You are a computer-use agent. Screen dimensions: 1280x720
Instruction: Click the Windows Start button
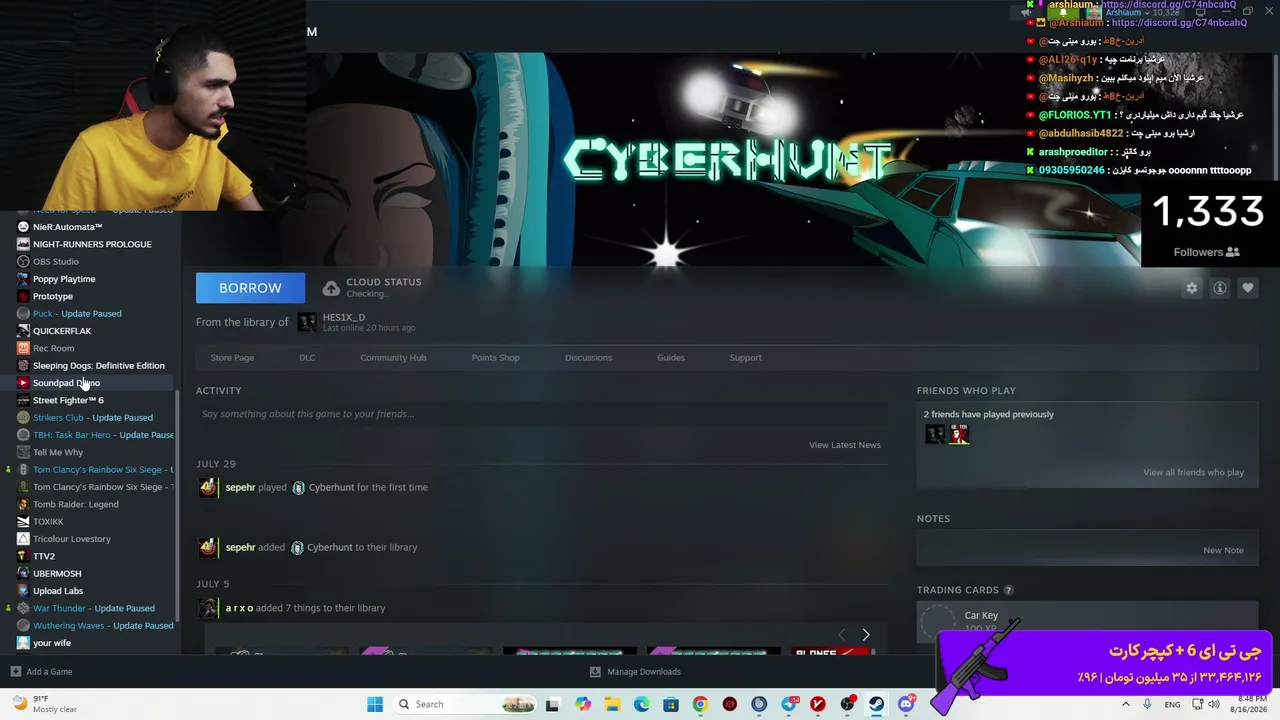pyautogui.click(x=375, y=704)
